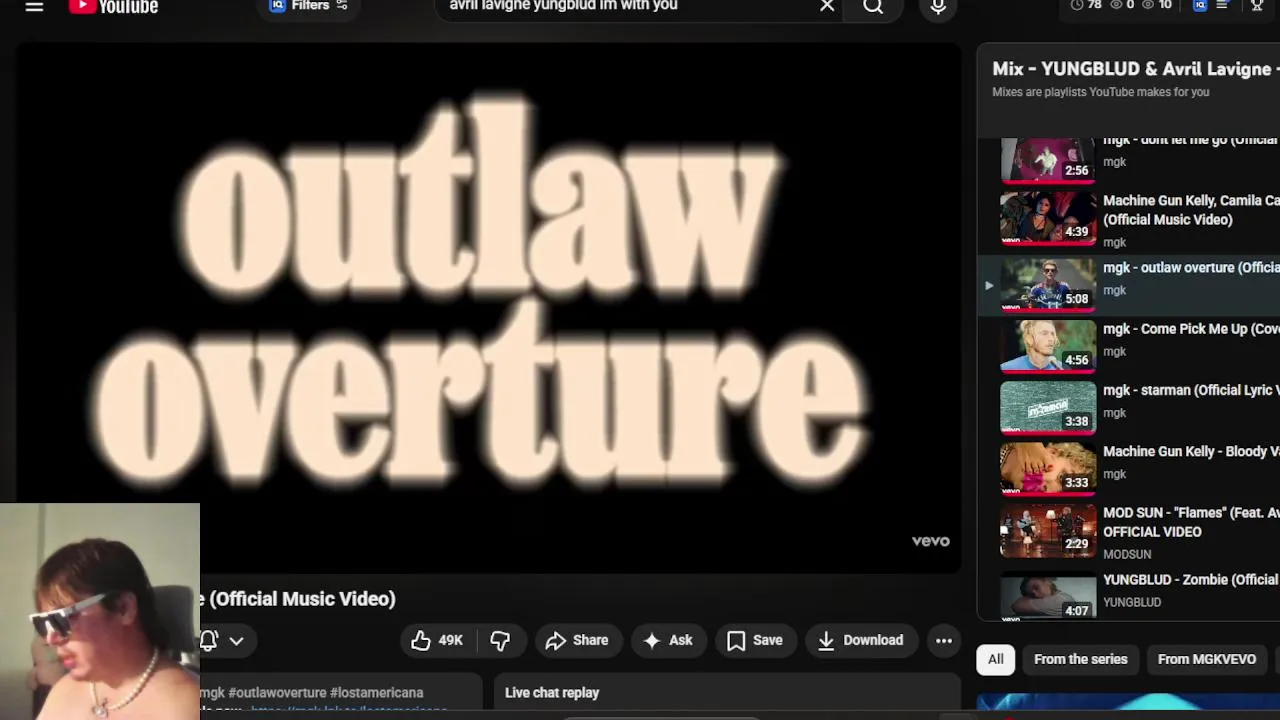
Task: Click the vevo logo in the video
Action: tap(930, 541)
